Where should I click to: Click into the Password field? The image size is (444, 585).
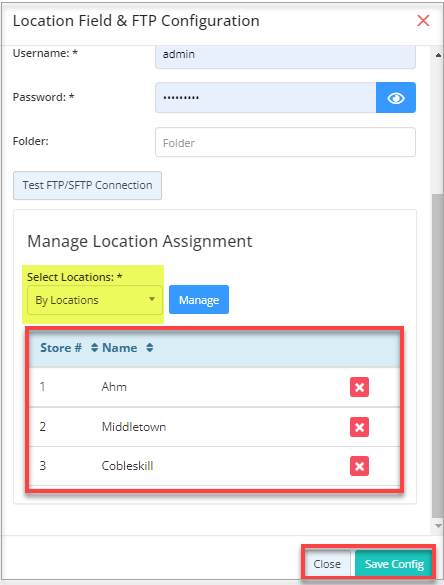point(266,98)
